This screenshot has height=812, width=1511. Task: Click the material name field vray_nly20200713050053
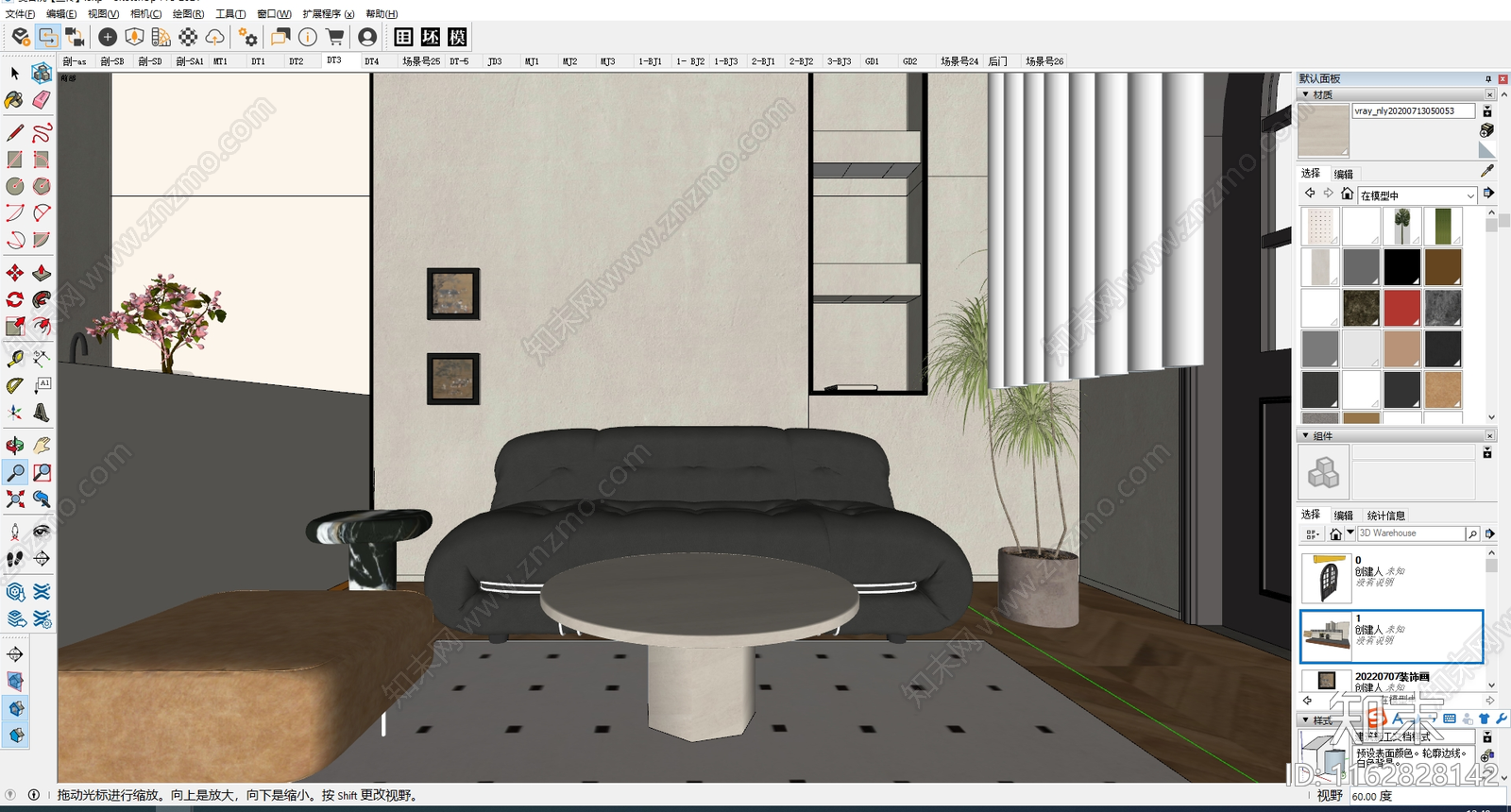(x=1414, y=110)
